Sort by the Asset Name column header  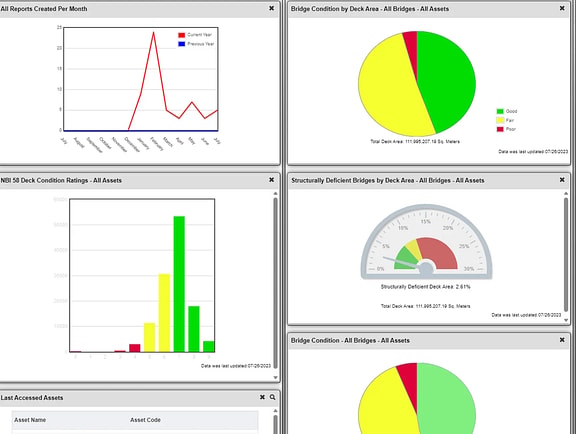30,420
